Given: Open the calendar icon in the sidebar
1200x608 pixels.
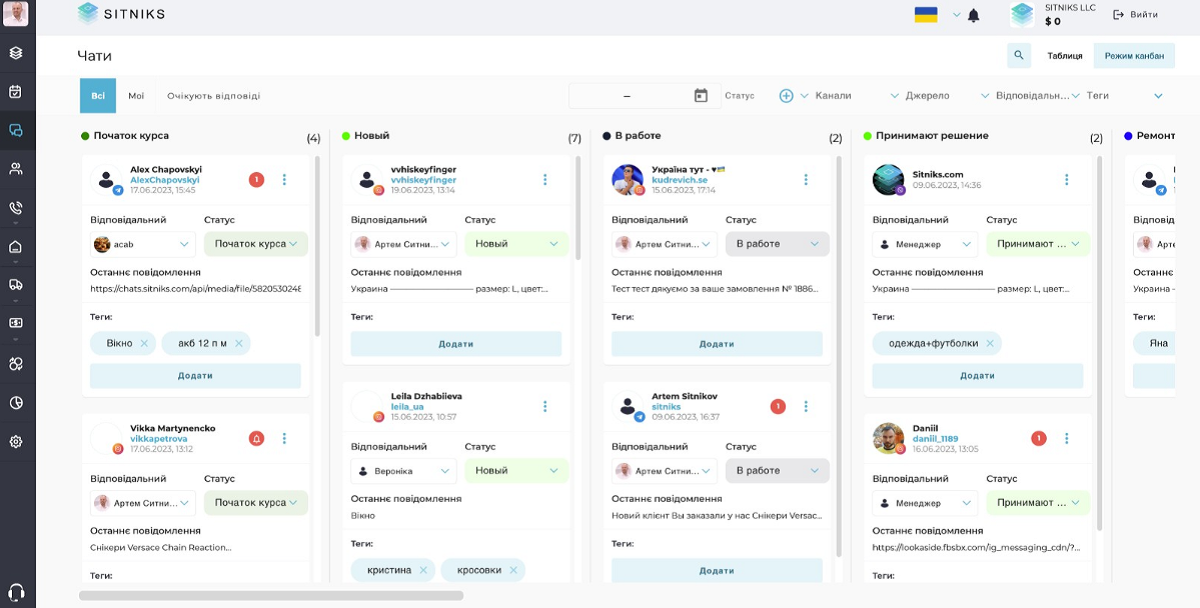Looking at the screenshot, I should click(x=16, y=92).
